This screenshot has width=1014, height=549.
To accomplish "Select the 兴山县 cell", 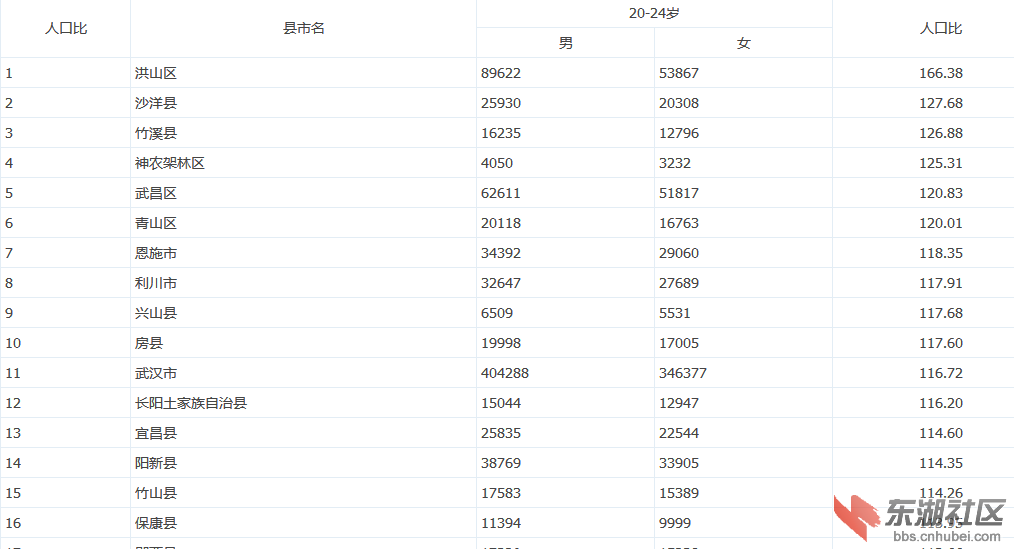I will coord(303,313).
